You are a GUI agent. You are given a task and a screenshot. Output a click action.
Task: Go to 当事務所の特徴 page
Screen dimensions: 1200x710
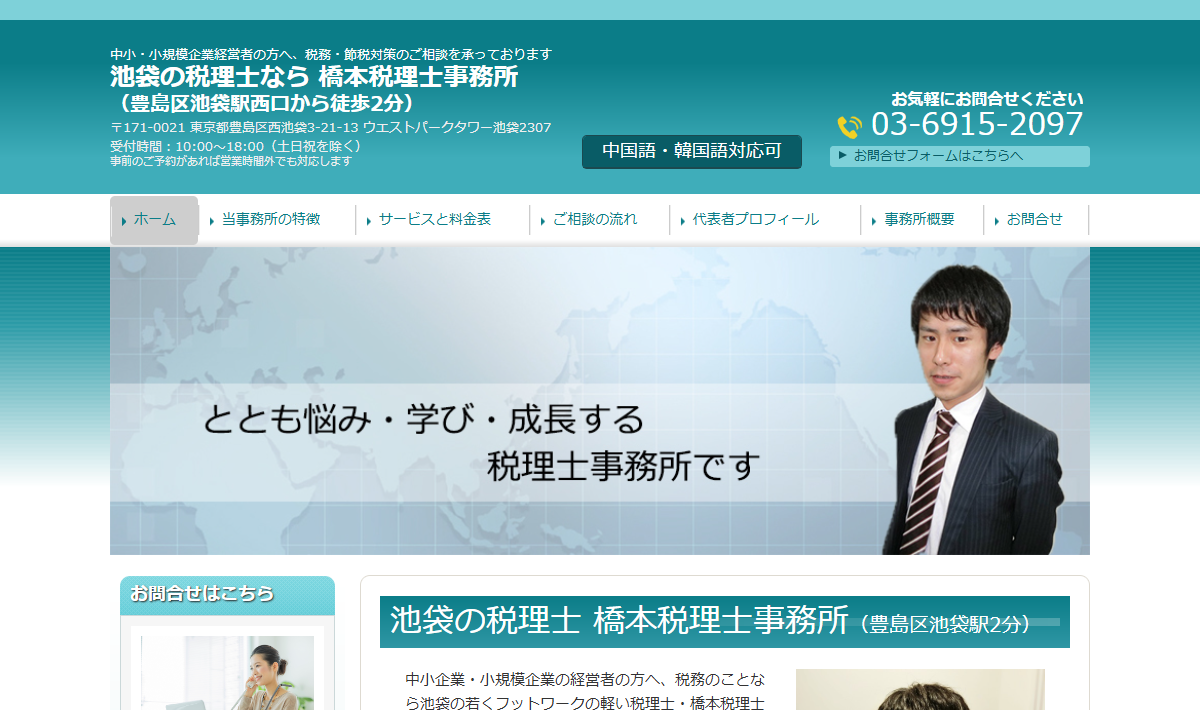point(271,220)
